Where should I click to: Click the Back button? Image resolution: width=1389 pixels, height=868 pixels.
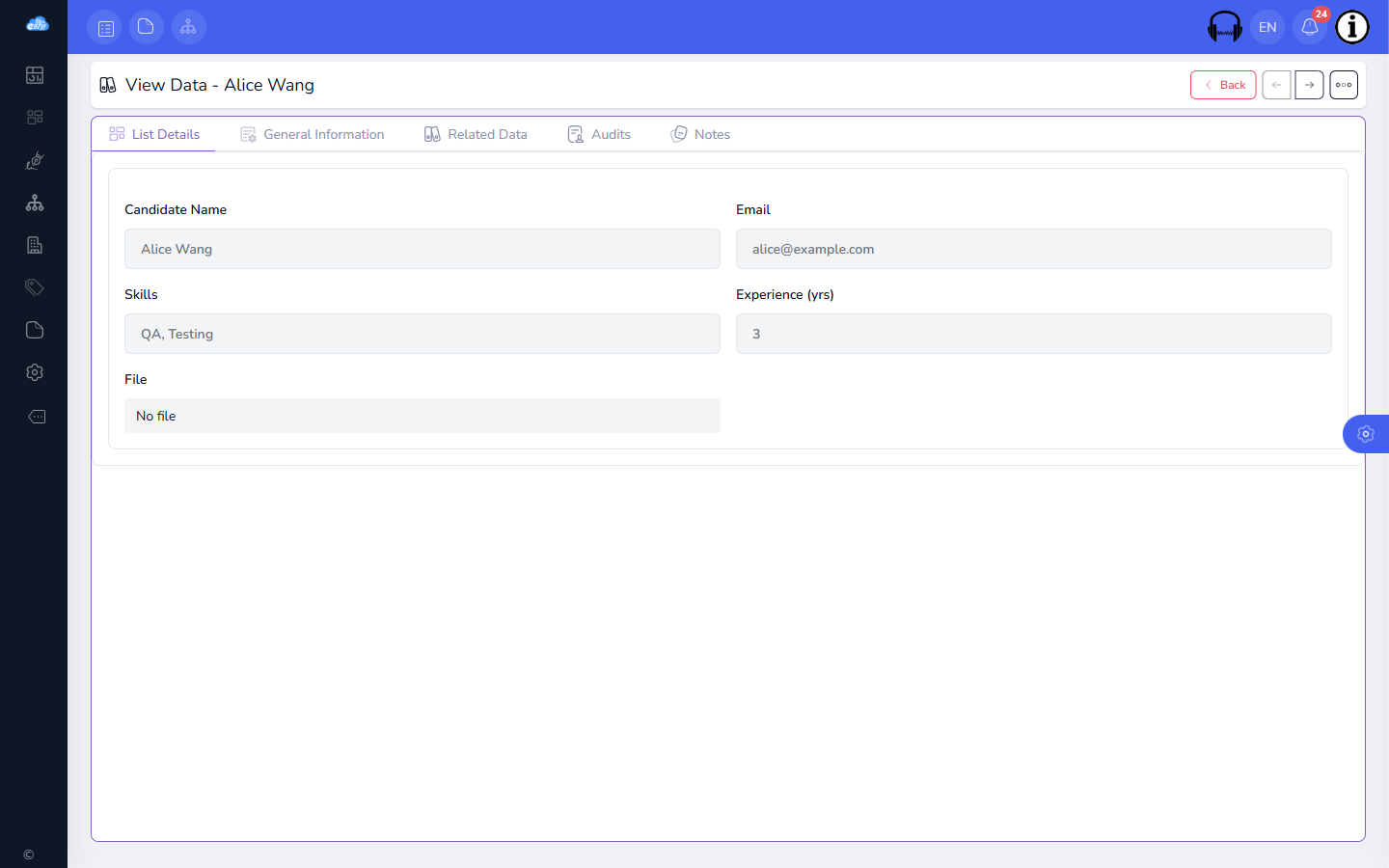tap(1223, 85)
